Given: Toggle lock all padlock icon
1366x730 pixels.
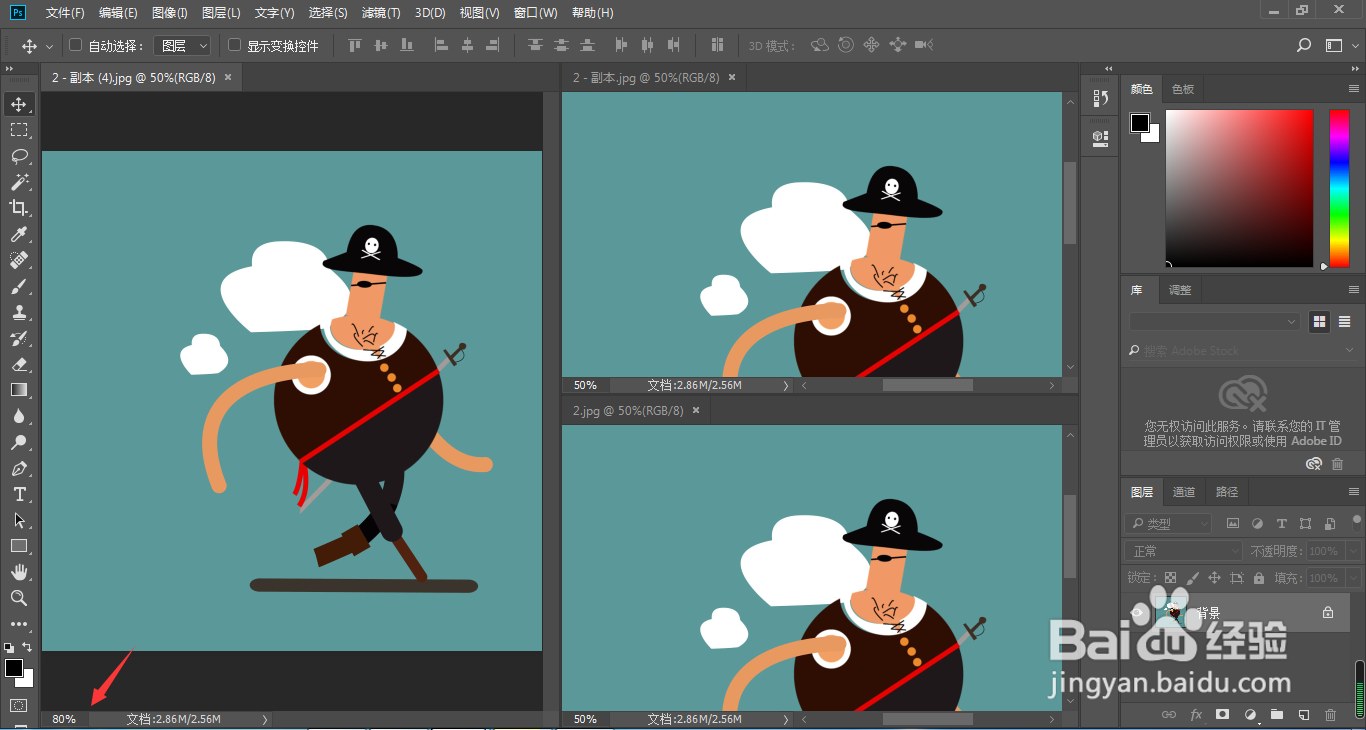Looking at the screenshot, I should (1258, 578).
